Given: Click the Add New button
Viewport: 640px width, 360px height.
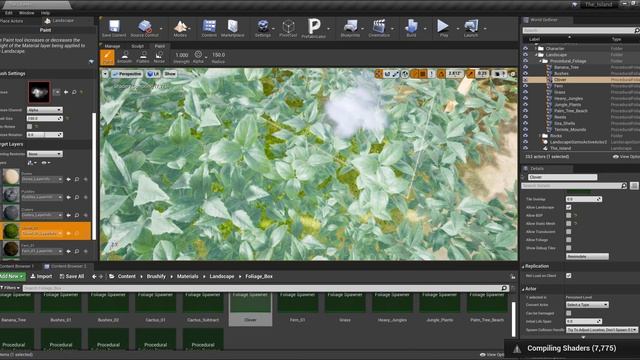Looking at the screenshot, I should (x=12, y=276).
